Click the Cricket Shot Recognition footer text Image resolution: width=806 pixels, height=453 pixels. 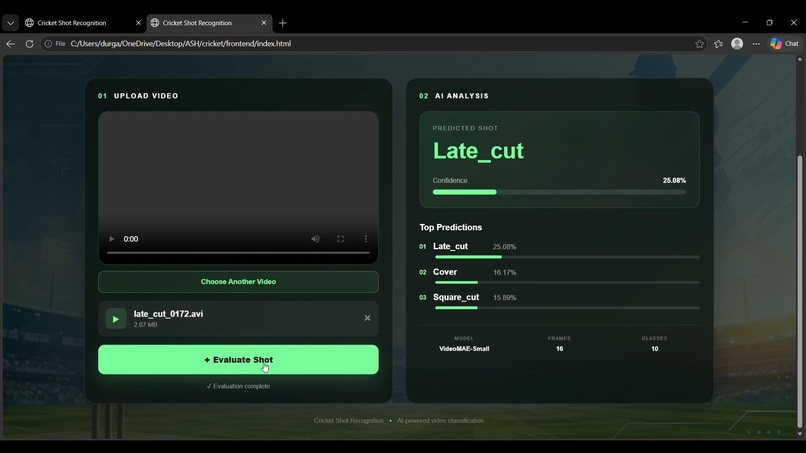(349, 421)
